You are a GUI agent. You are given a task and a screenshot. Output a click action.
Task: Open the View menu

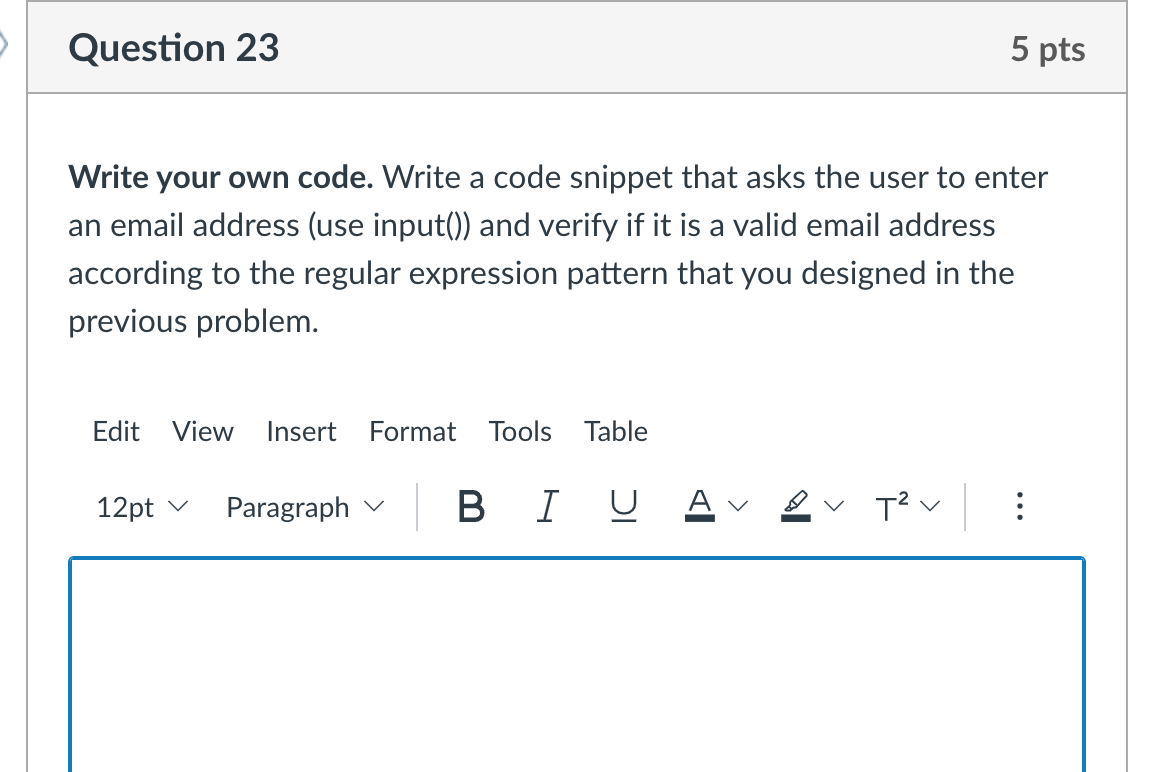[x=202, y=431]
